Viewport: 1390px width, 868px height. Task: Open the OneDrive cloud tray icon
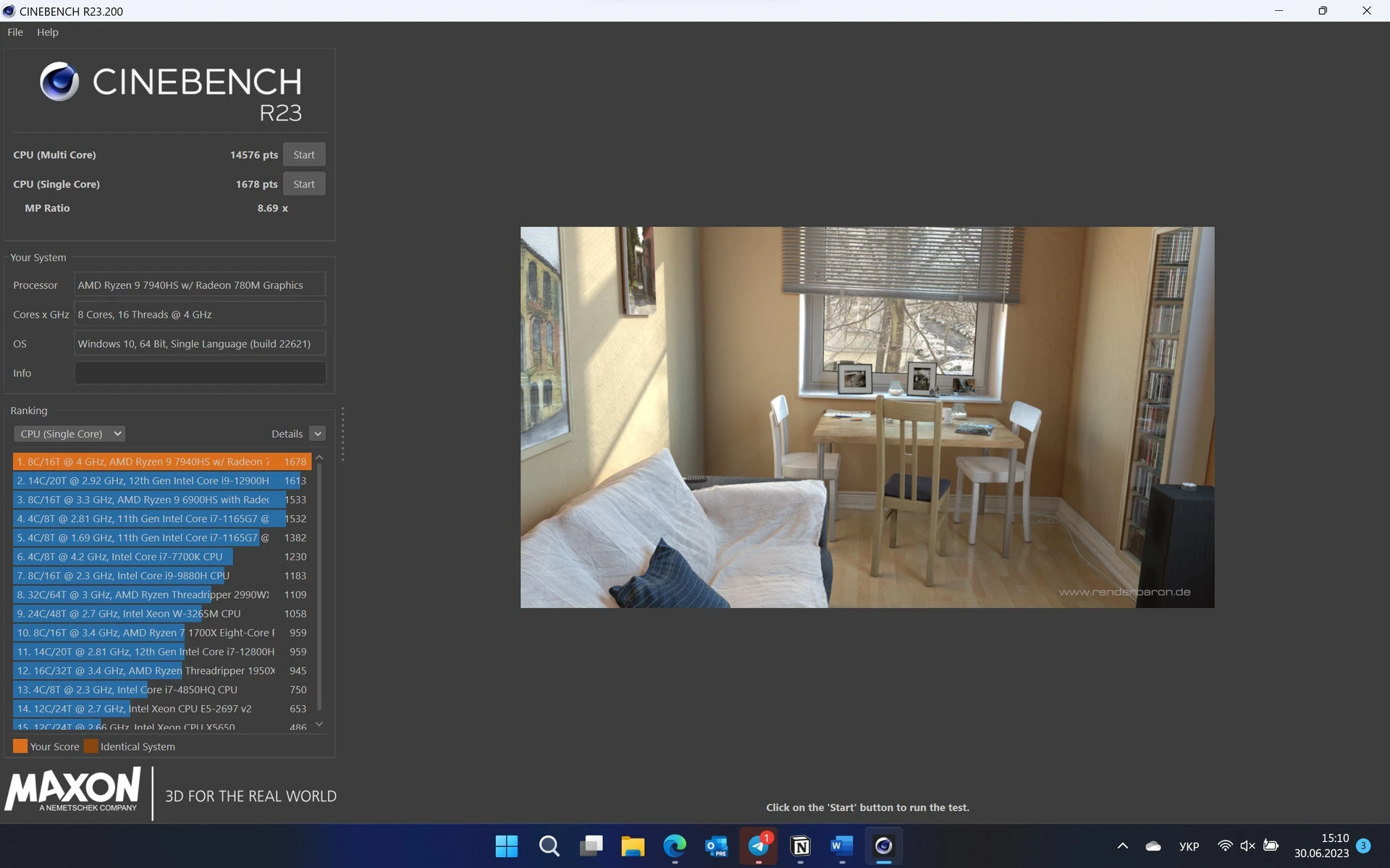pos(1153,846)
